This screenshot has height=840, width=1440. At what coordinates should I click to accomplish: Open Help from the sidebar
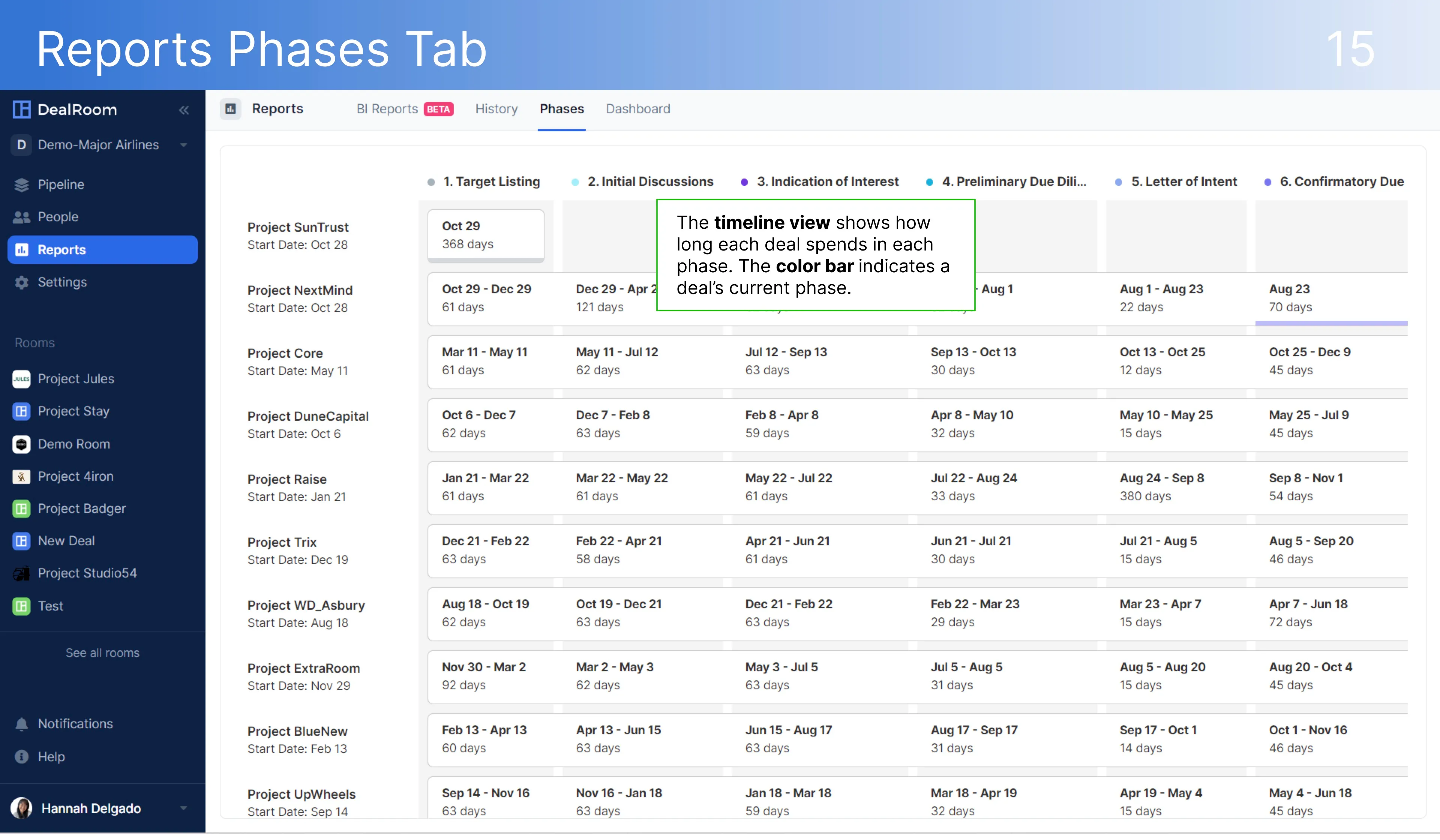pos(51,757)
